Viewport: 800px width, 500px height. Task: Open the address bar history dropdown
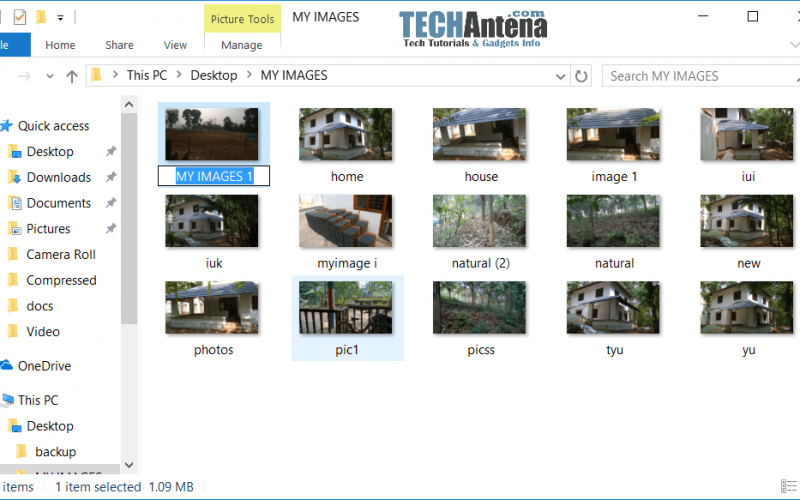coord(560,77)
